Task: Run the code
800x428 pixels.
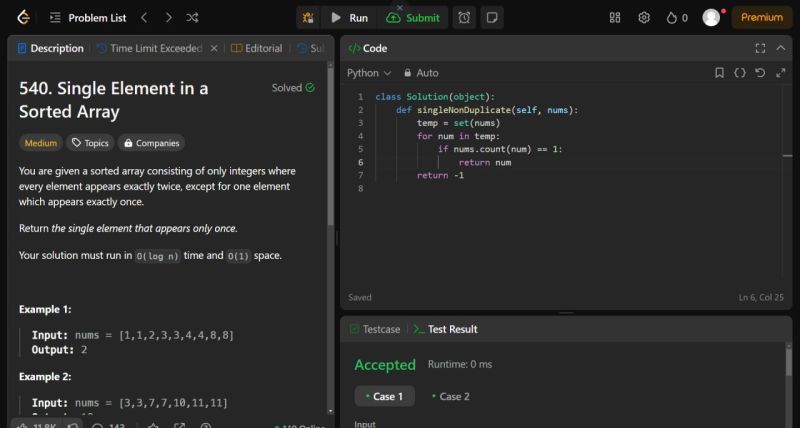Action: 349,18
